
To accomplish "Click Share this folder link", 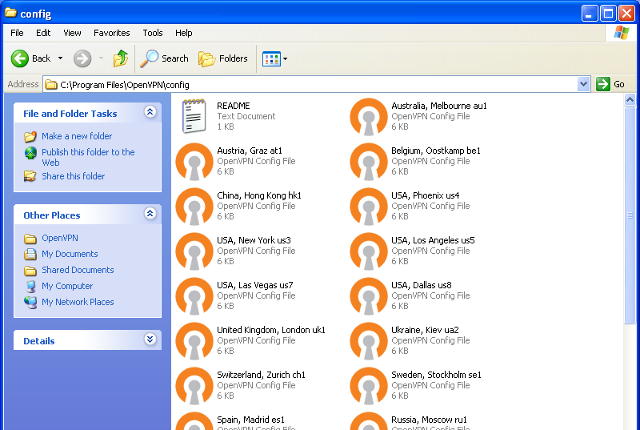I will pyautogui.click(x=73, y=176).
